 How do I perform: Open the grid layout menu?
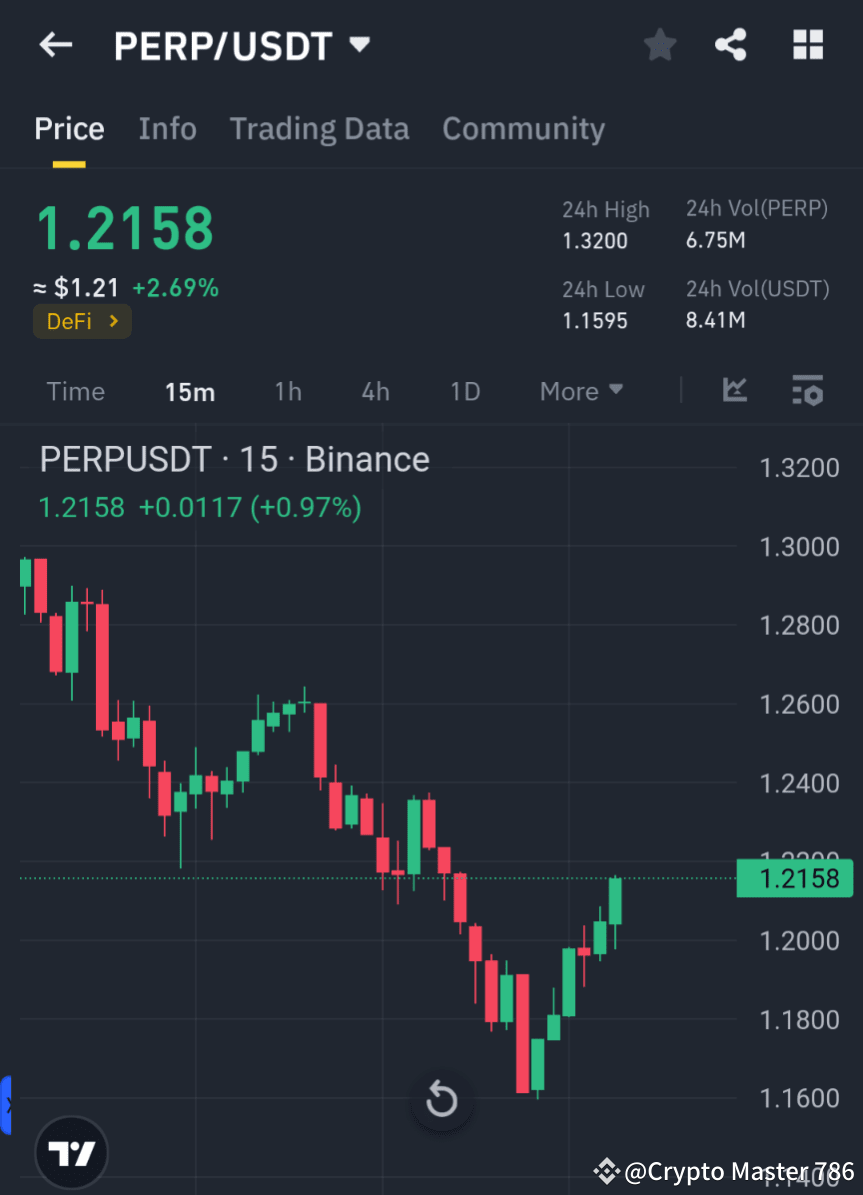(807, 44)
